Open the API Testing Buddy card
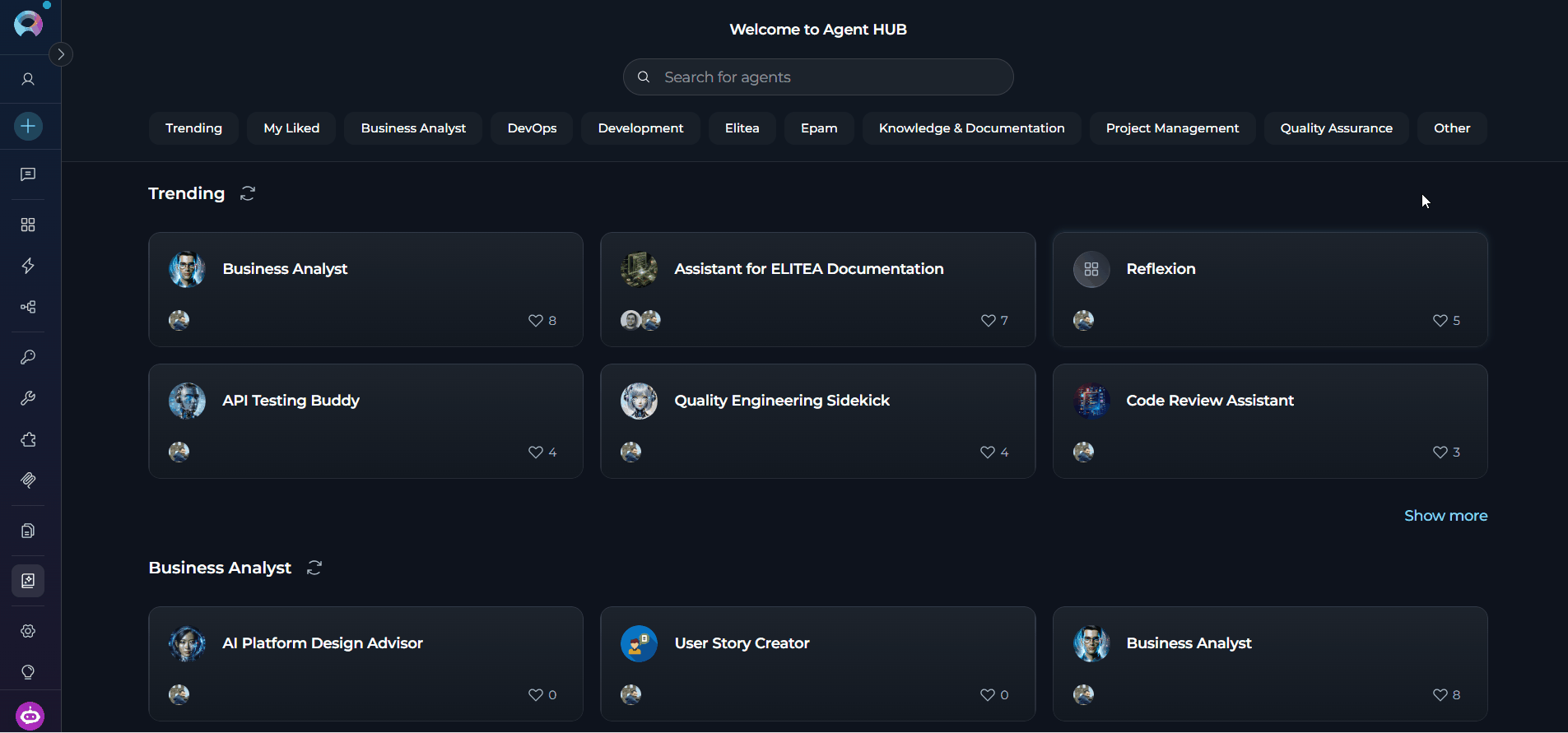The width and height of the screenshot is (1568, 733). click(365, 421)
